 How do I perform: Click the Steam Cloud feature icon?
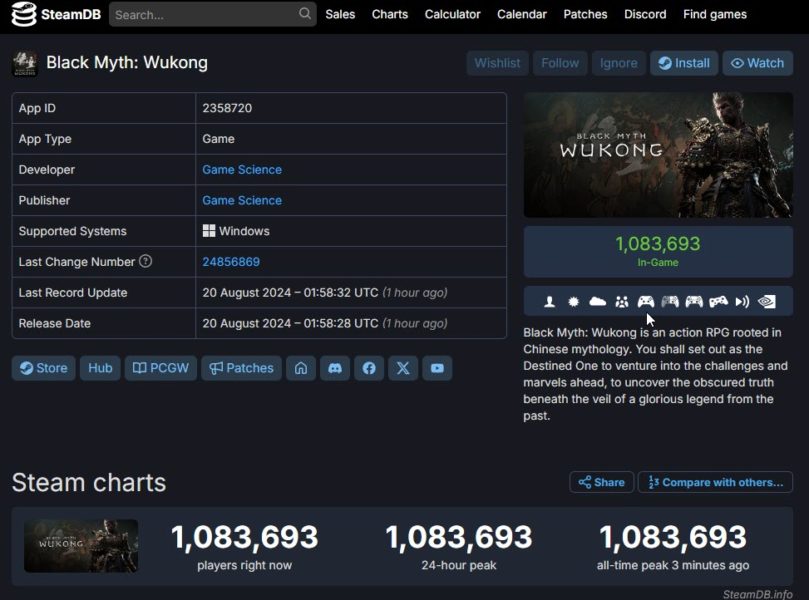(x=598, y=302)
